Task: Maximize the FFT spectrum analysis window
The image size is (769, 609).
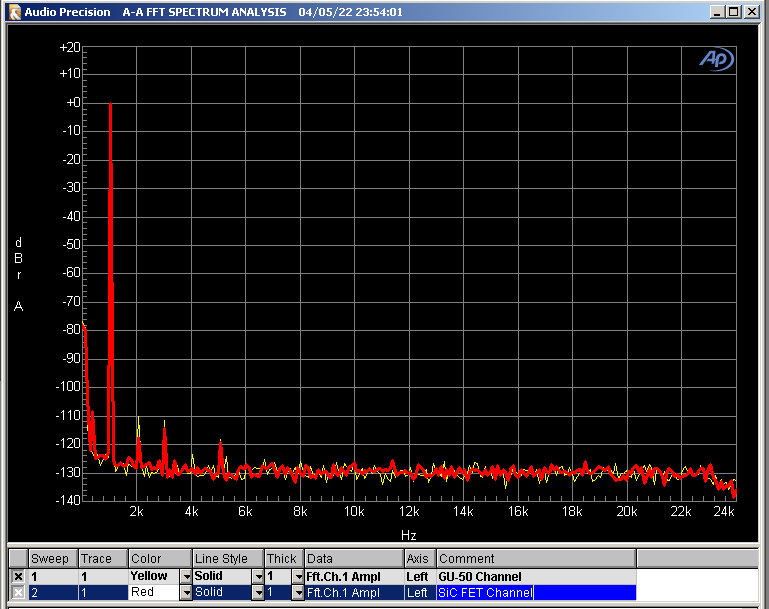Action: (x=733, y=12)
